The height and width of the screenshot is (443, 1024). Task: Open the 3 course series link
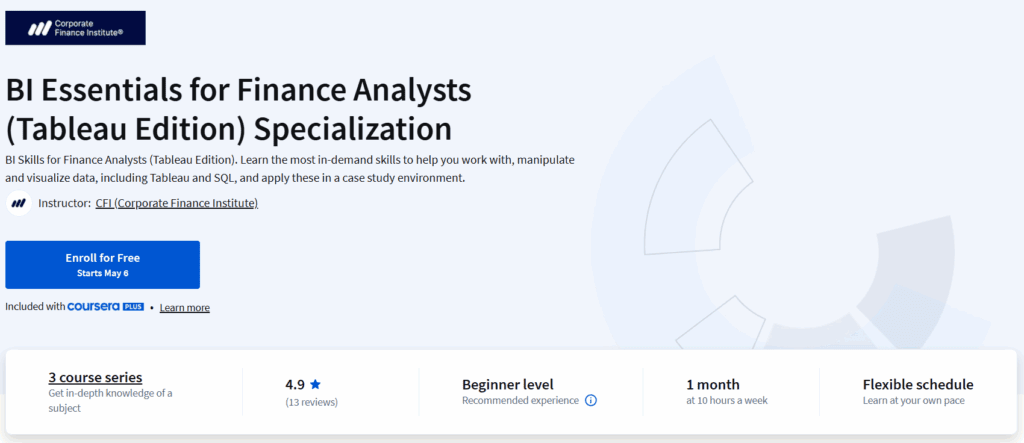95,377
